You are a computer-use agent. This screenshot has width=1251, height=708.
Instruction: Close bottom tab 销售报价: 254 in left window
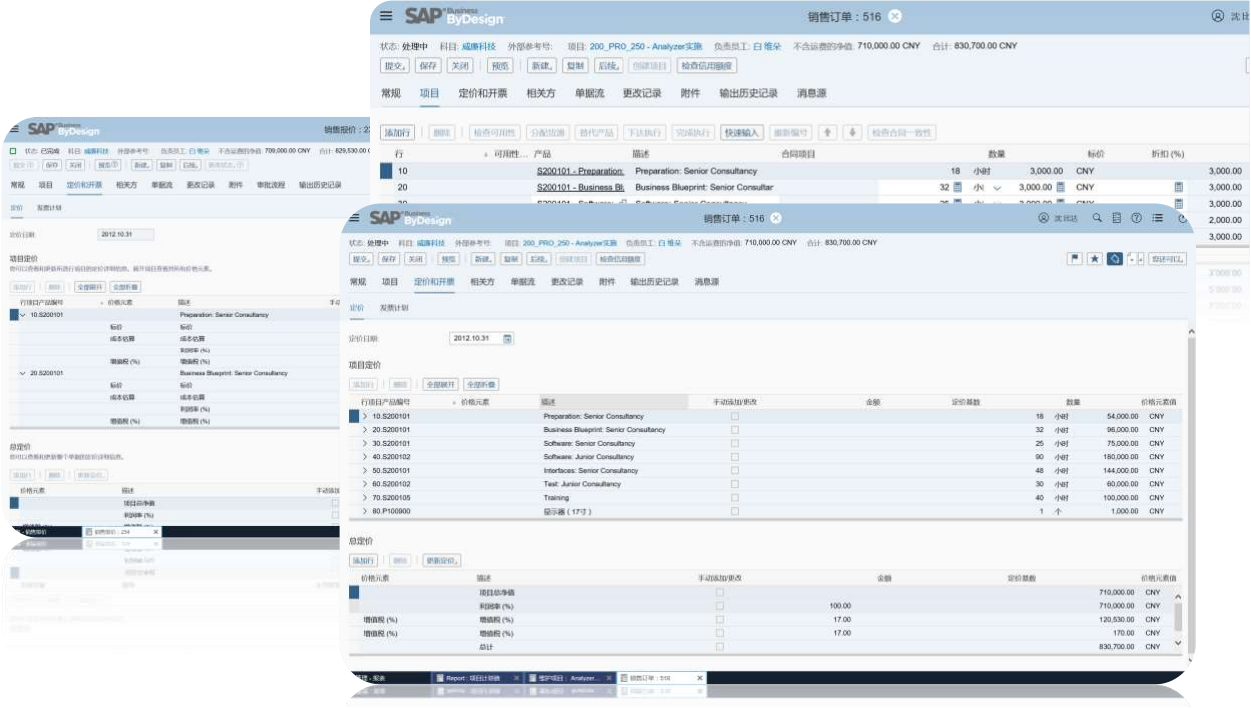coord(155,532)
